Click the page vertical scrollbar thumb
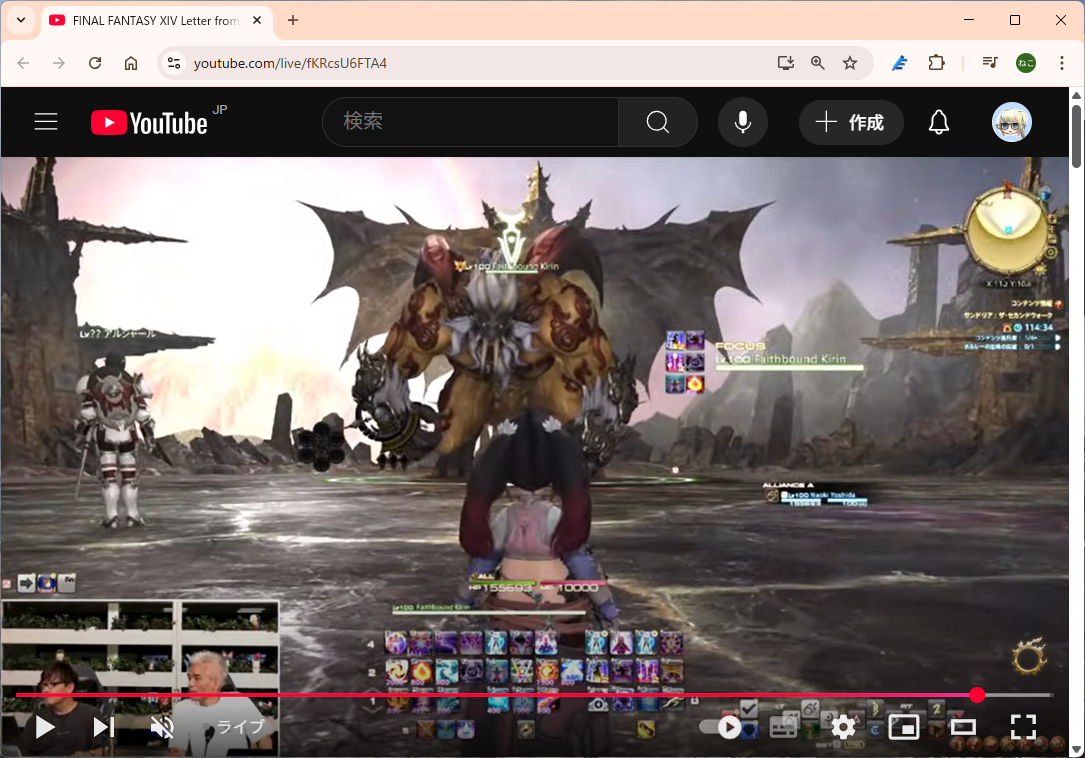This screenshot has width=1085, height=758. [1076, 136]
